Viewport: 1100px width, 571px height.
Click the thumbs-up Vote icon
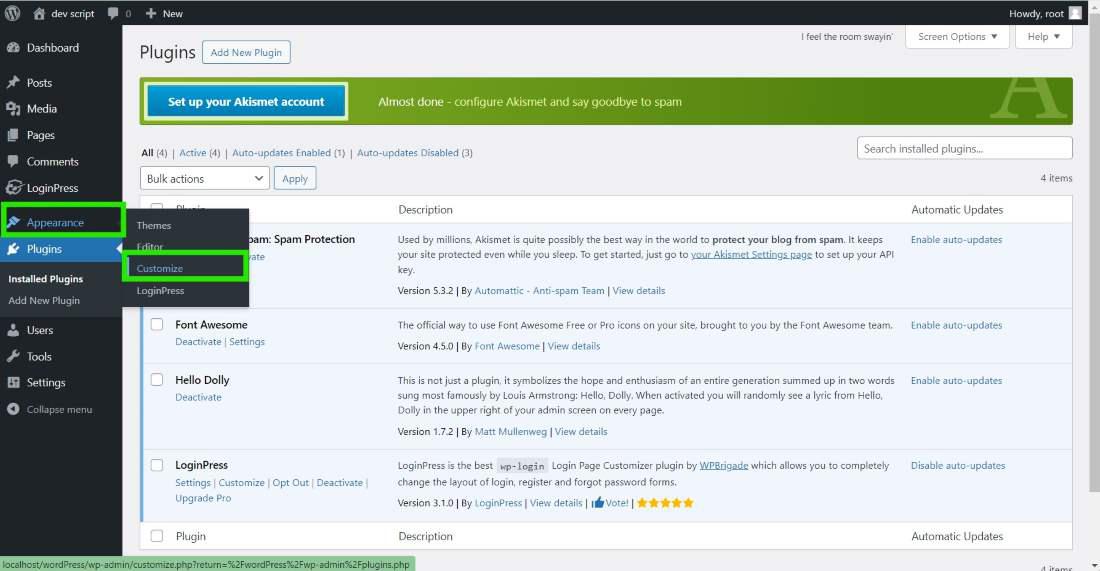598,502
